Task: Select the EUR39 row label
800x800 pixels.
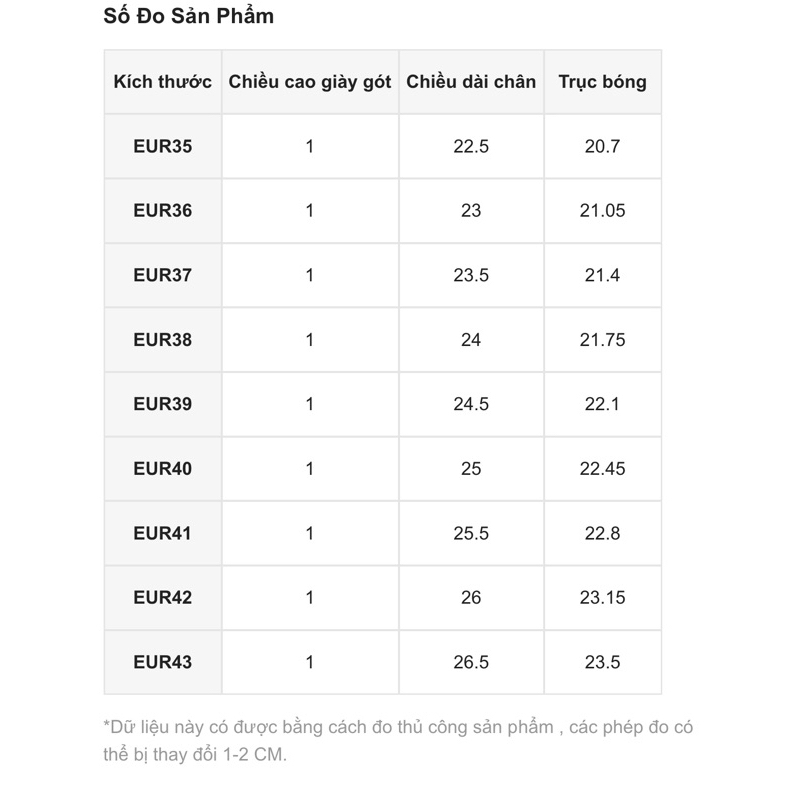Action: click(162, 404)
